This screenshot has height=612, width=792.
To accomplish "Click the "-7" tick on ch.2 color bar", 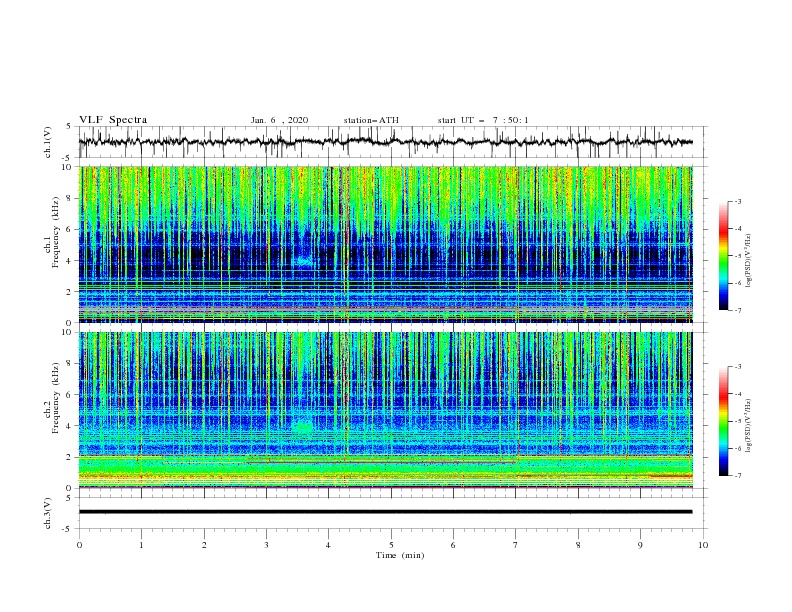I will pyautogui.click(x=737, y=475).
